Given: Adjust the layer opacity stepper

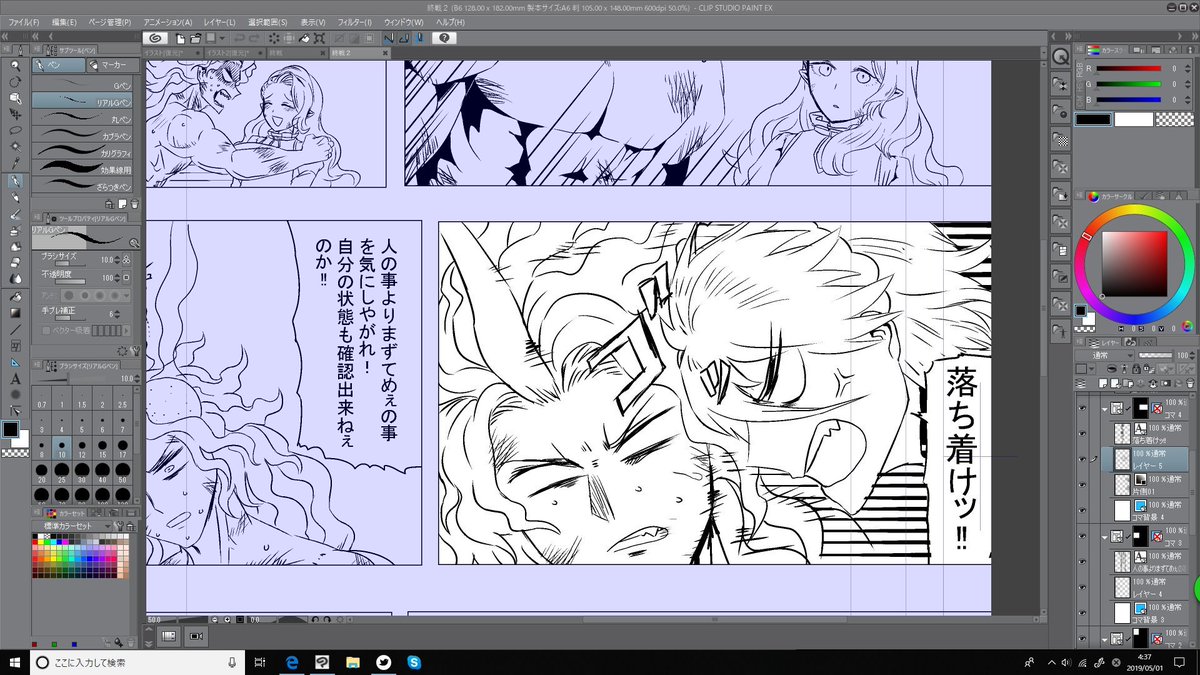Looking at the screenshot, I should click(x=1190, y=355).
